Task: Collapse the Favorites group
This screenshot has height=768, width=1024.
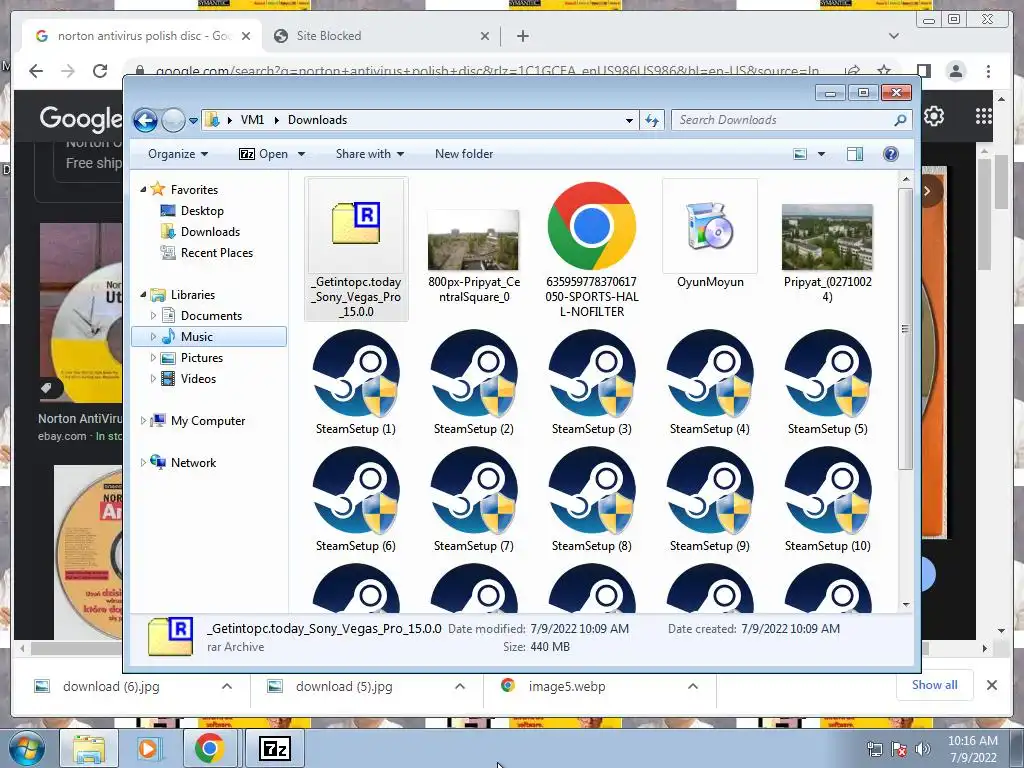Action: [x=143, y=189]
